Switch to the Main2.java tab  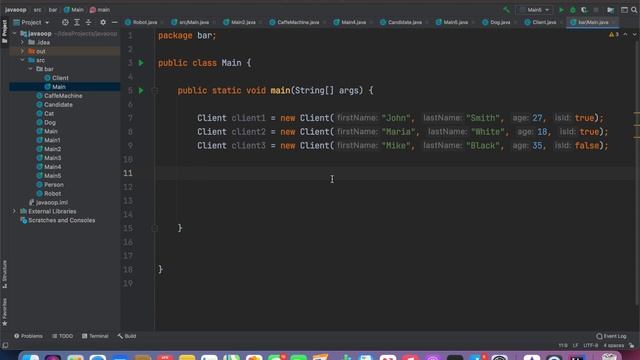tap(240, 22)
